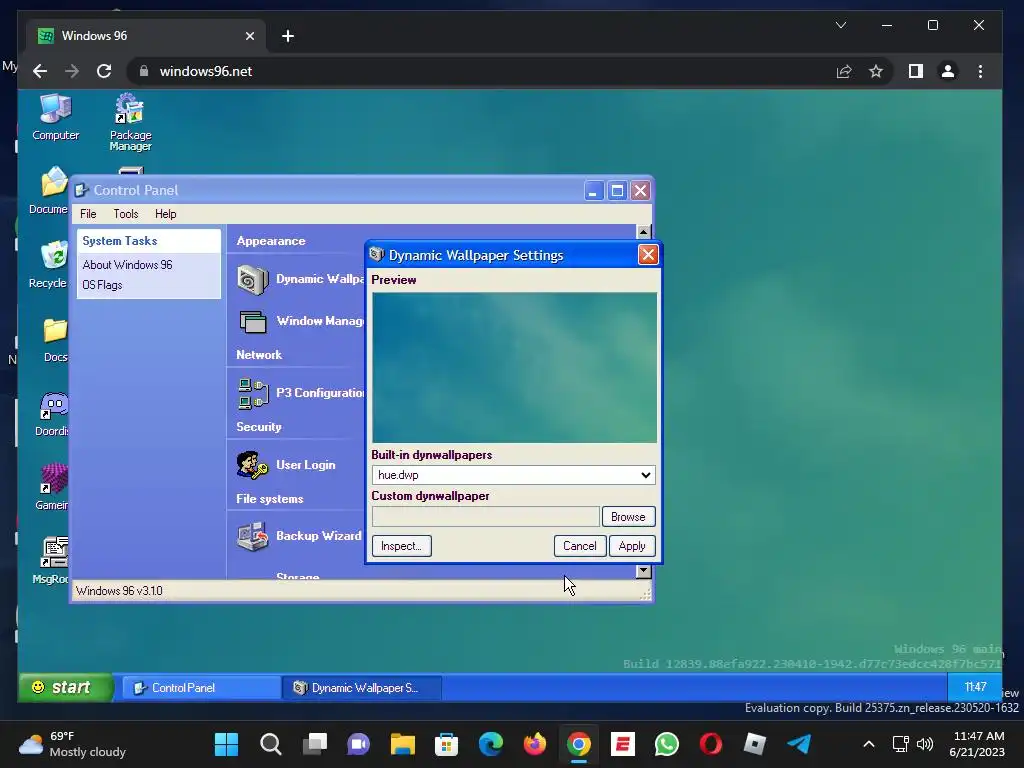Close the Dynamic Wallpaper Settings dialog
Image resolution: width=1024 pixels, height=768 pixels.
click(648, 255)
